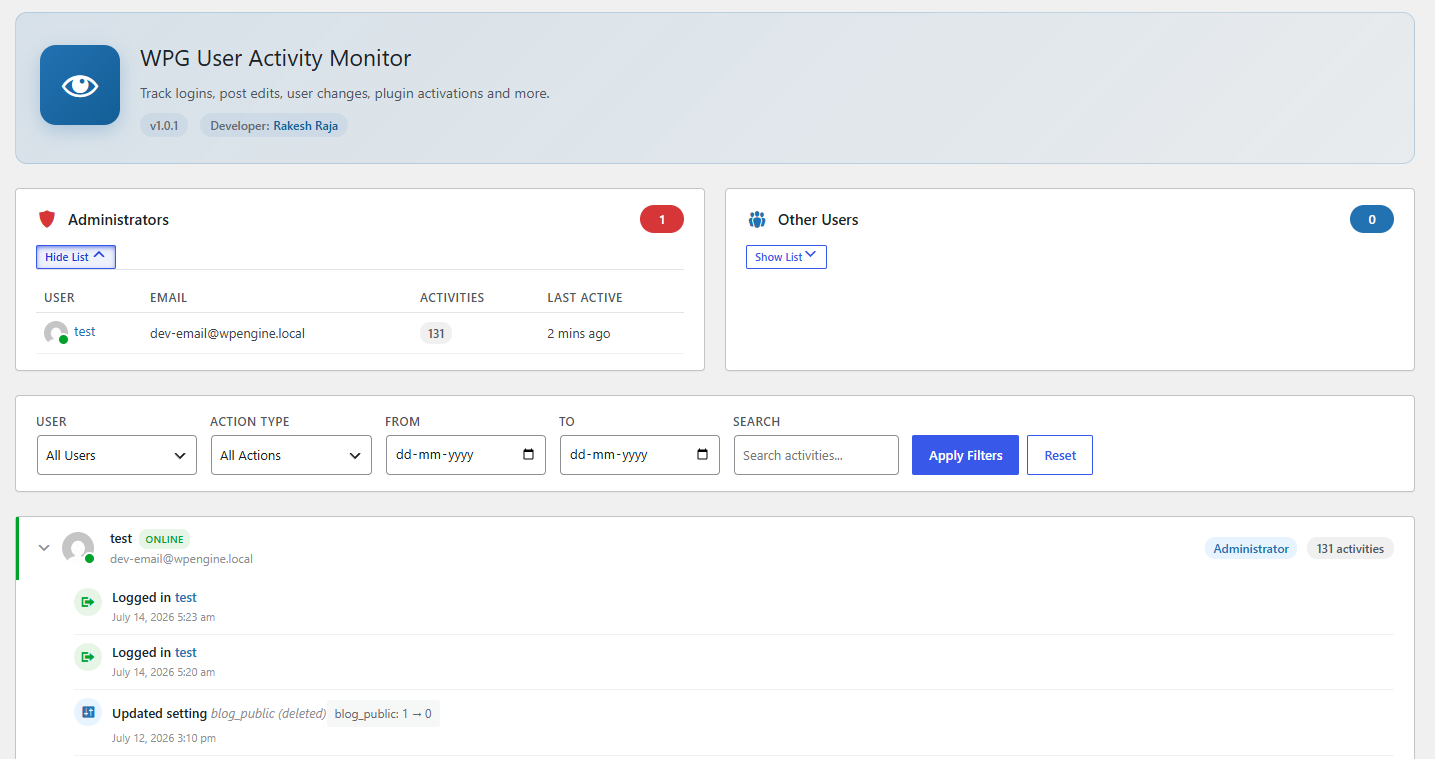Viewport: 1435px width, 759px height.
Task: Click the FROM date input field
Action: 465,455
